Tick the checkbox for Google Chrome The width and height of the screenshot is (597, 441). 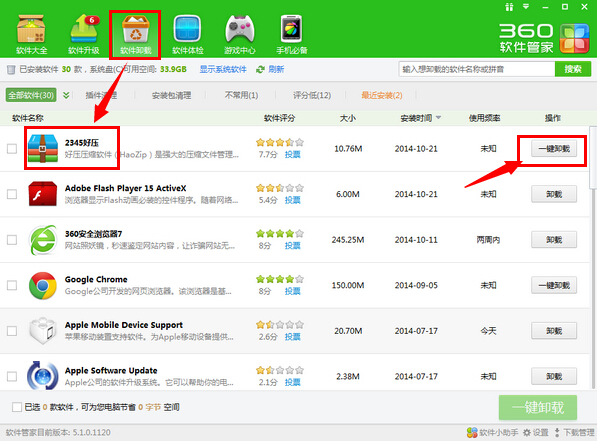12,285
